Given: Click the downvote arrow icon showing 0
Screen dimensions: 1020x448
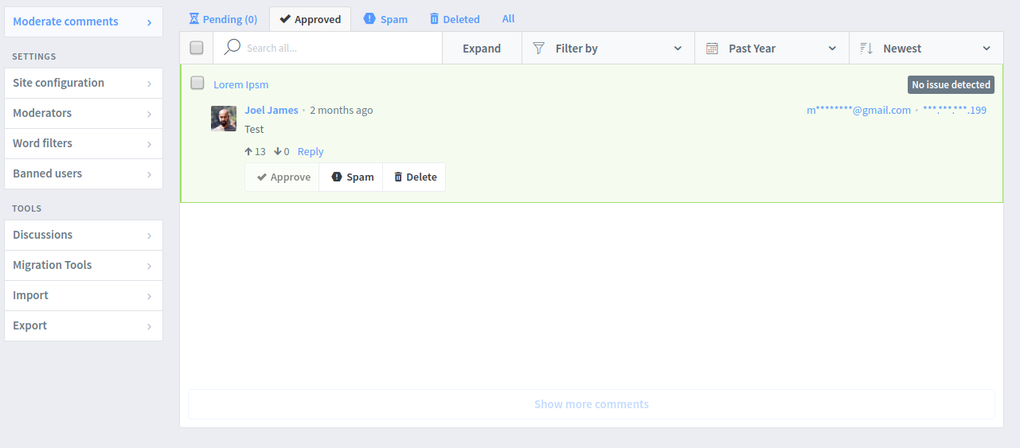Looking at the screenshot, I should pos(277,152).
